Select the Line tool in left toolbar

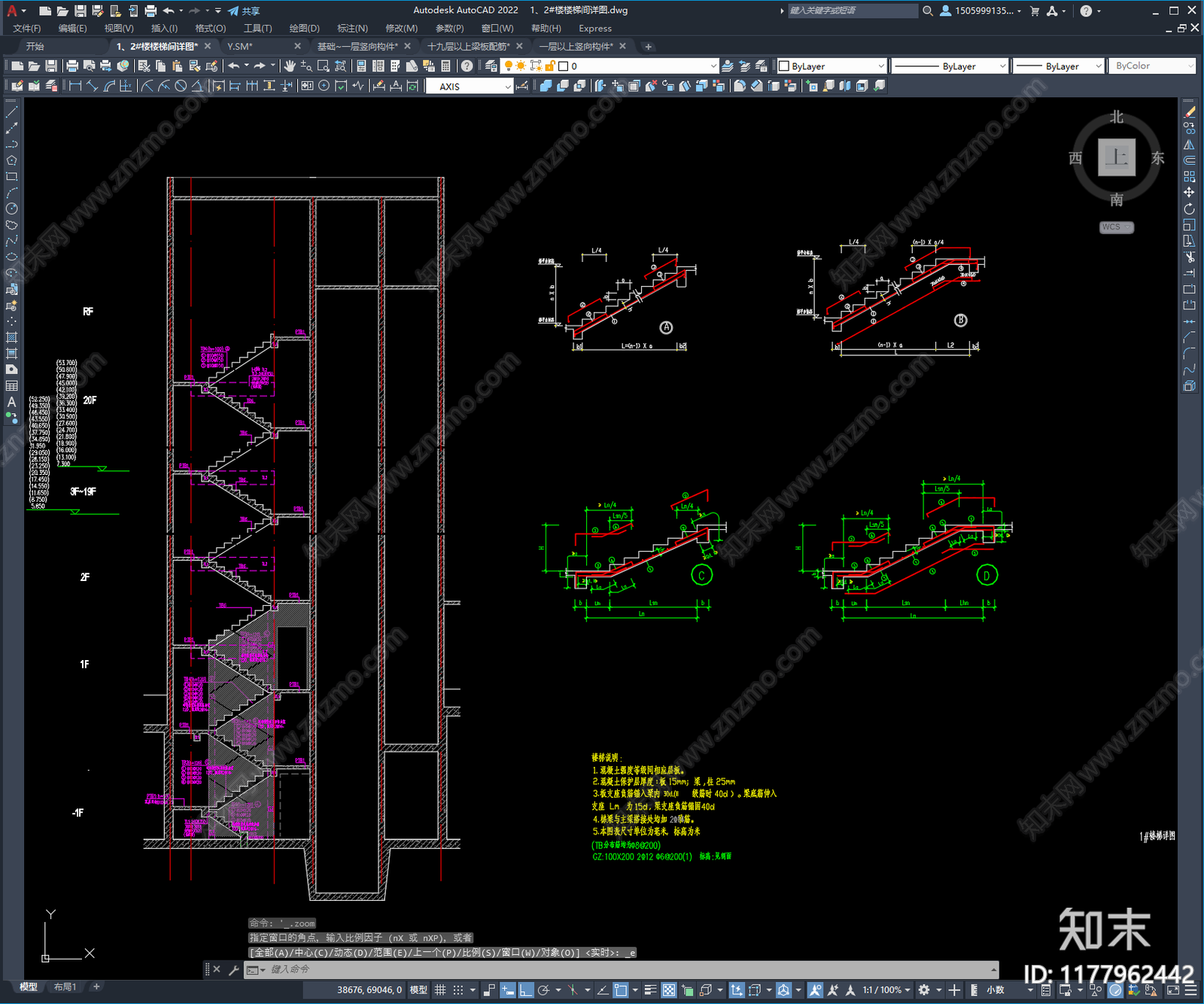(x=11, y=112)
